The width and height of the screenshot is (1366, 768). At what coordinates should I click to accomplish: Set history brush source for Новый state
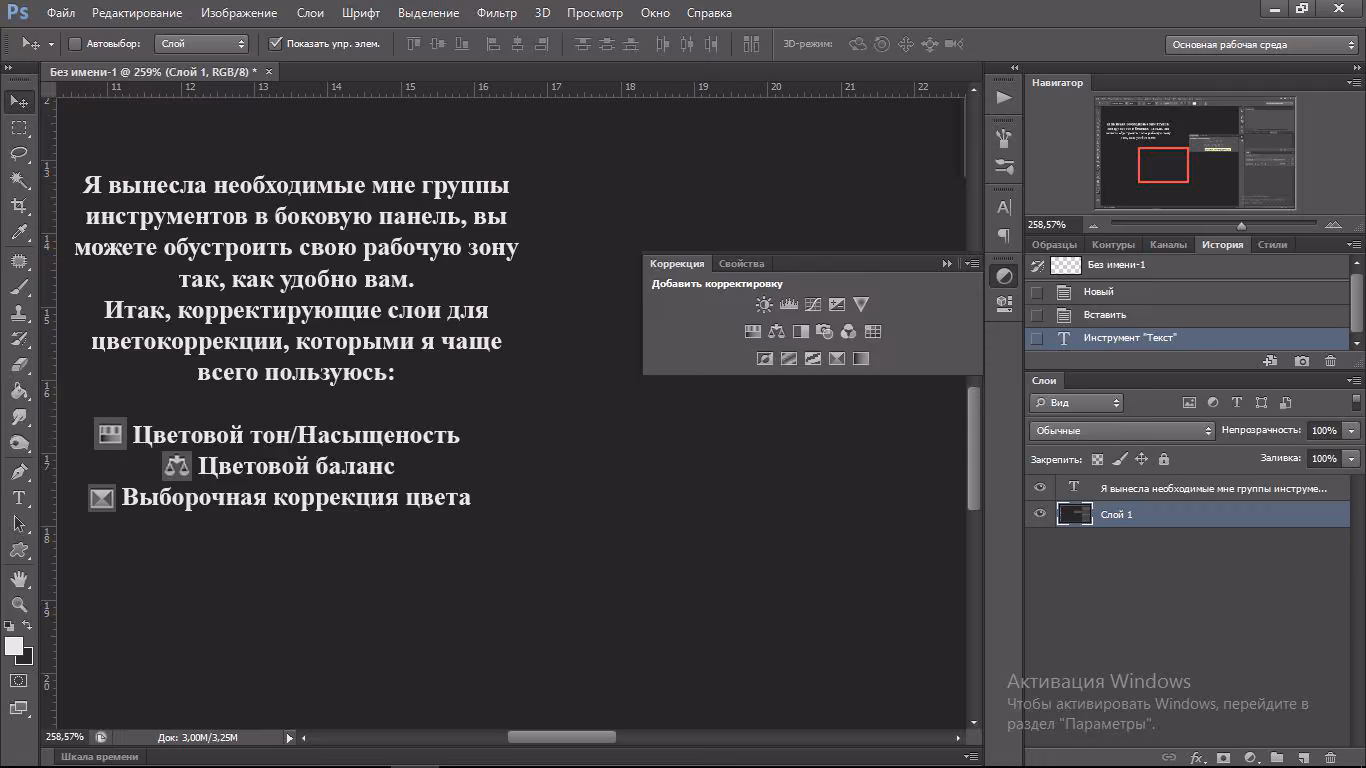(x=1036, y=292)
